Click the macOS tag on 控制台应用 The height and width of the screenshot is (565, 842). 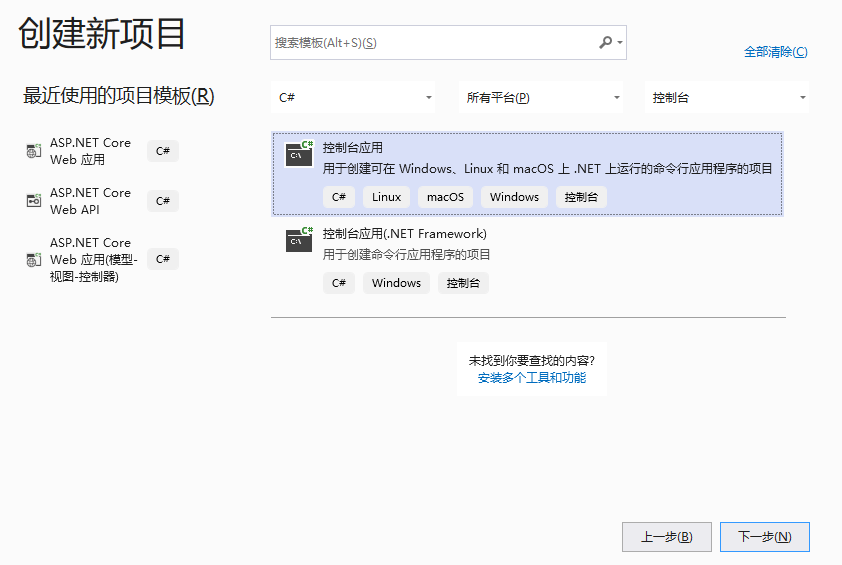445,197
